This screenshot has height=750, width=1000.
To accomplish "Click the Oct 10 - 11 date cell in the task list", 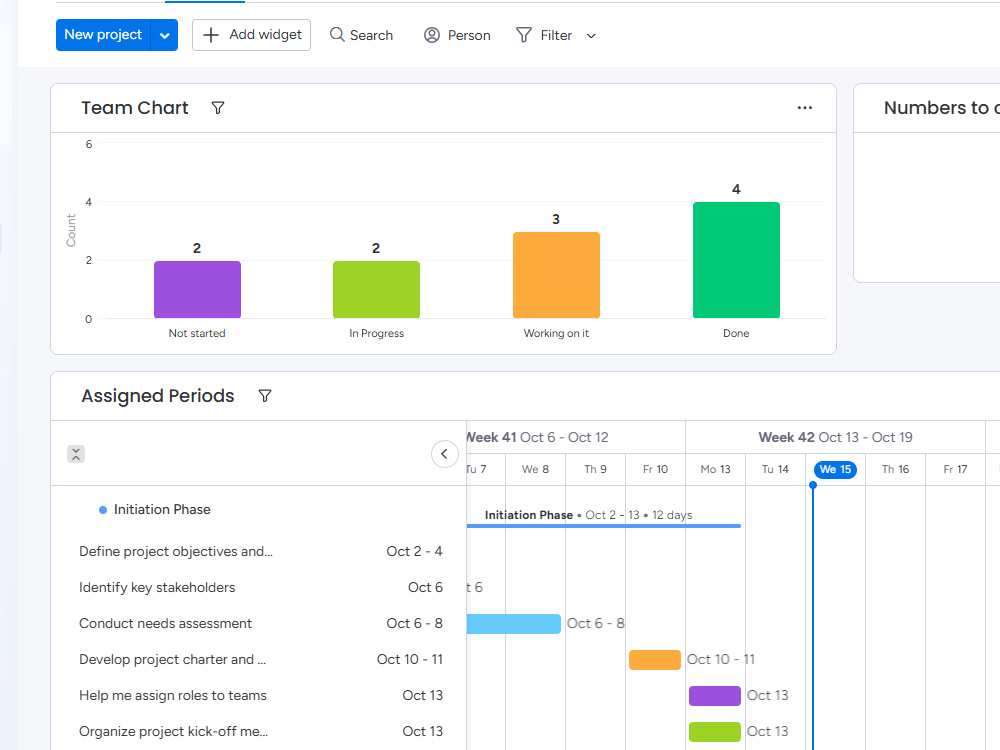I will [x=410, y=659].
